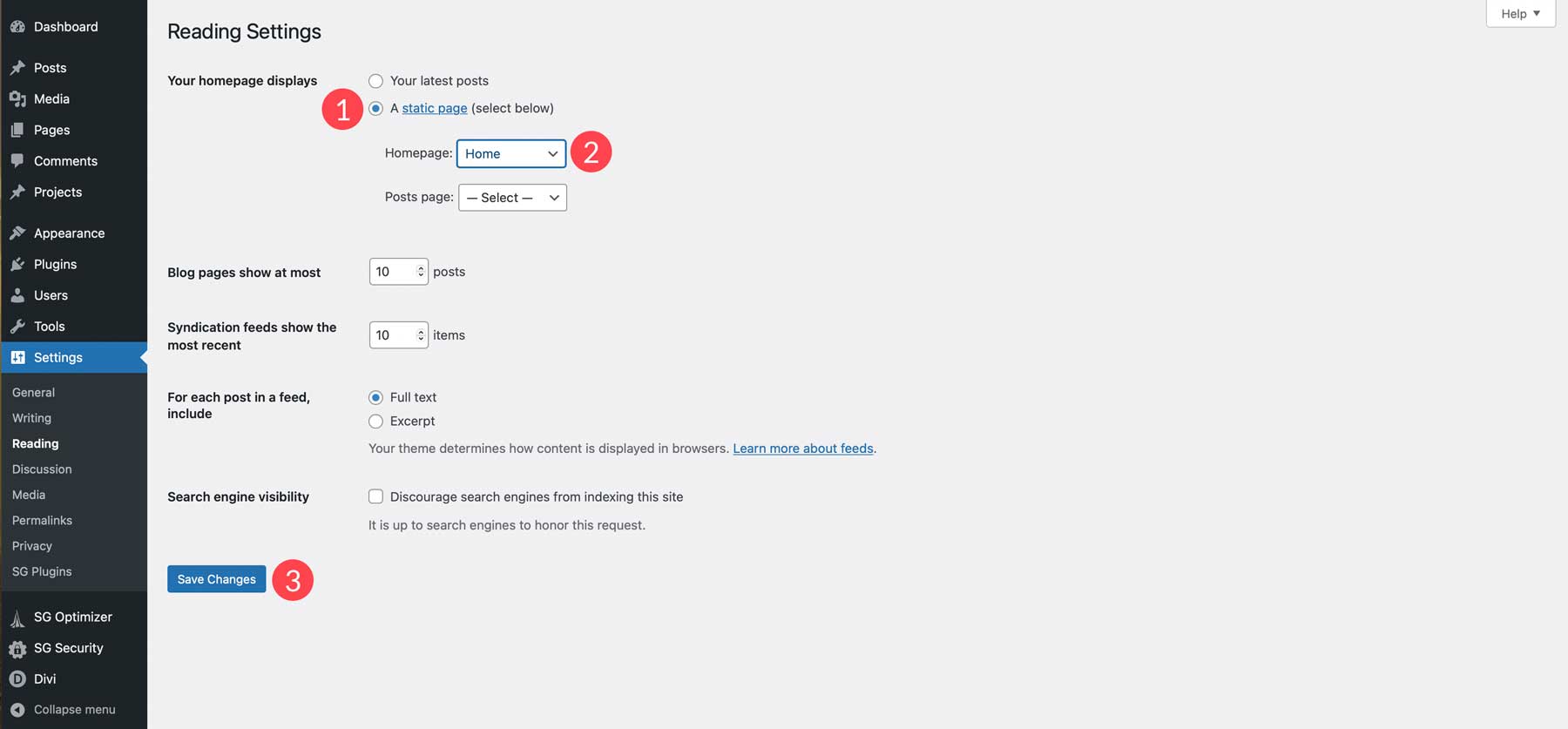This screenshot has width=1568, height=729.
Task: Open Permalinks settings submenu
Action: pos(42,521)
